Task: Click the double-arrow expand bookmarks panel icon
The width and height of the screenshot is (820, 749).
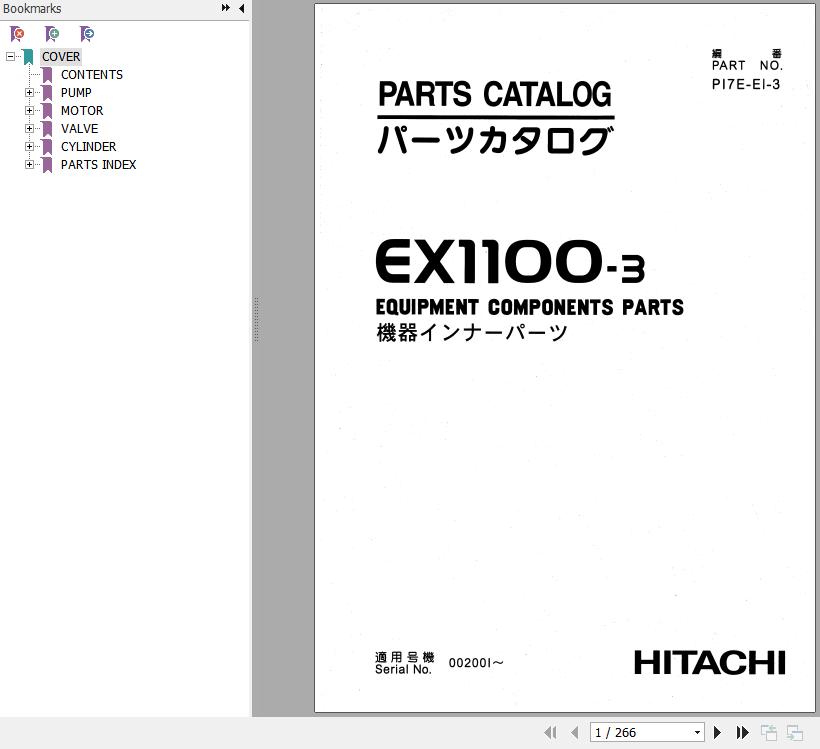Action: (225, 8)
